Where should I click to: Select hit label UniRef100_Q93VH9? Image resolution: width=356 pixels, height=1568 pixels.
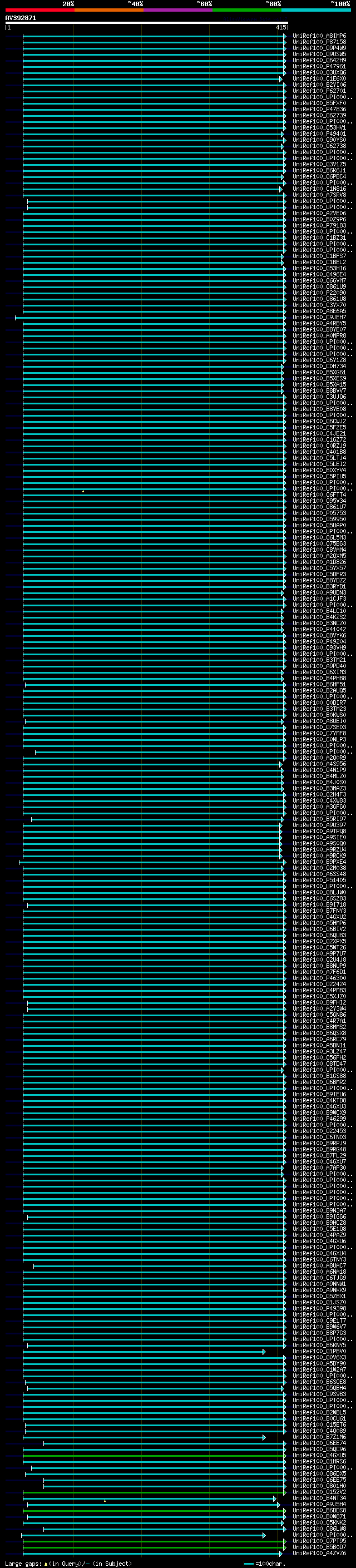pos(319,647)
